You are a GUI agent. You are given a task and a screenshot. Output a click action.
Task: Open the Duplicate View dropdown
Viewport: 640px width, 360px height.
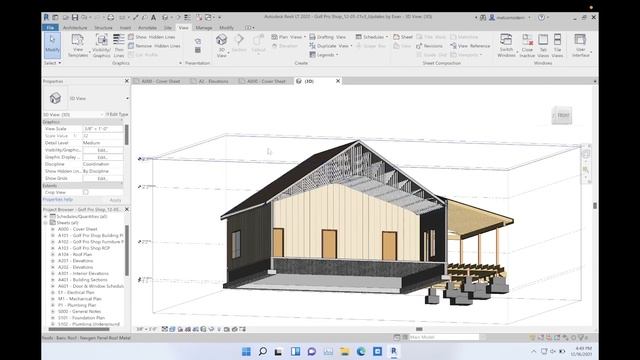click(331, 46)
